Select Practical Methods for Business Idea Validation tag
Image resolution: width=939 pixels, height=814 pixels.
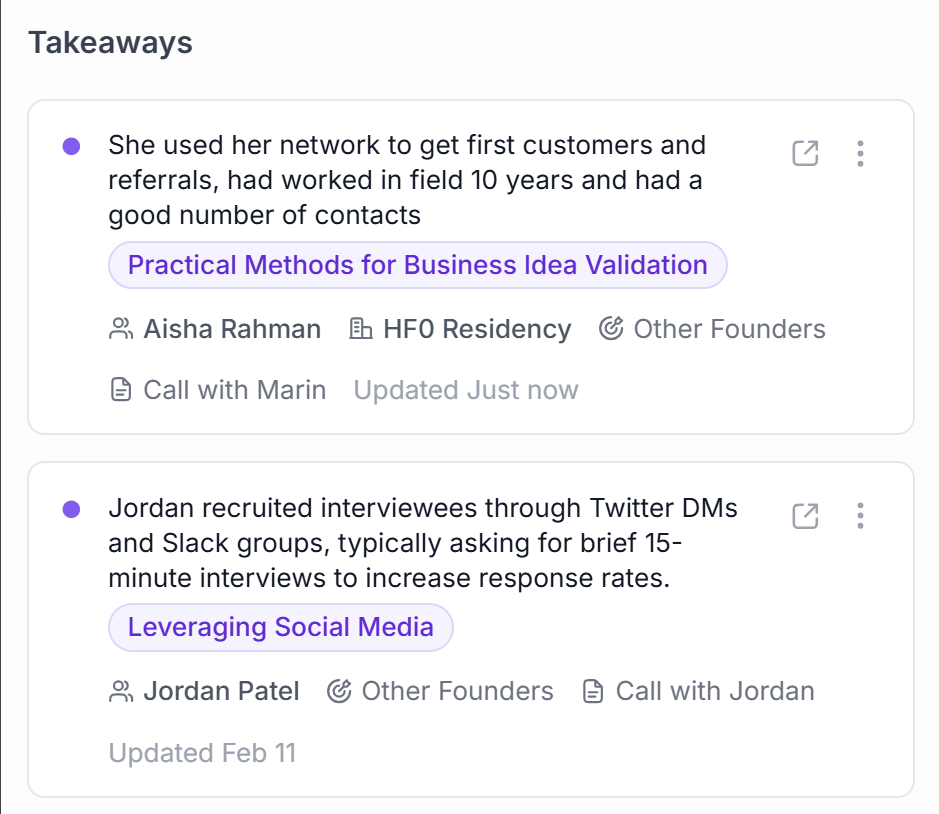click(417, 265)
